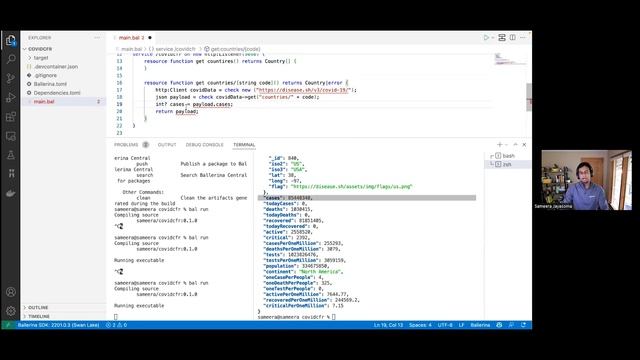Change language mode Ballerina
This screenshot has width=640, height=360.
(480, 325)
